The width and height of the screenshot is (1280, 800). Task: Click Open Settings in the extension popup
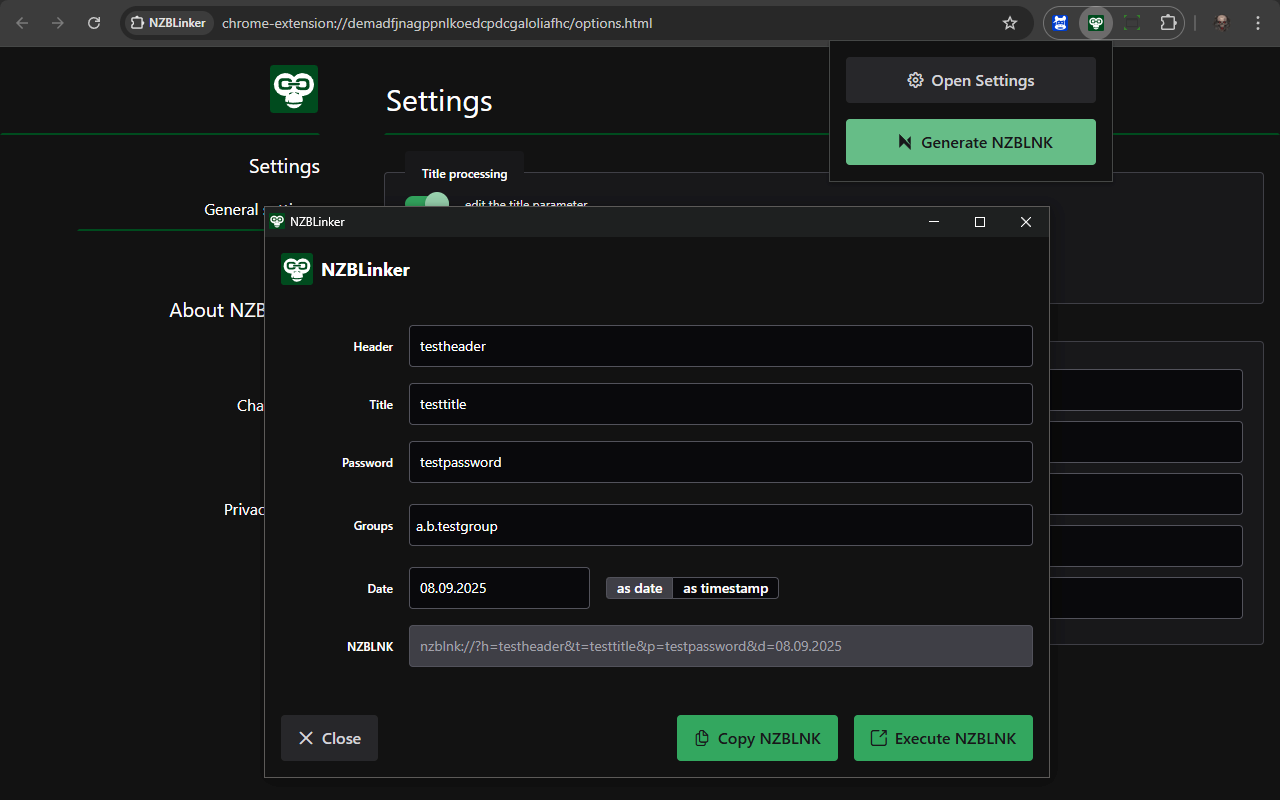click(x=970, y=80)
